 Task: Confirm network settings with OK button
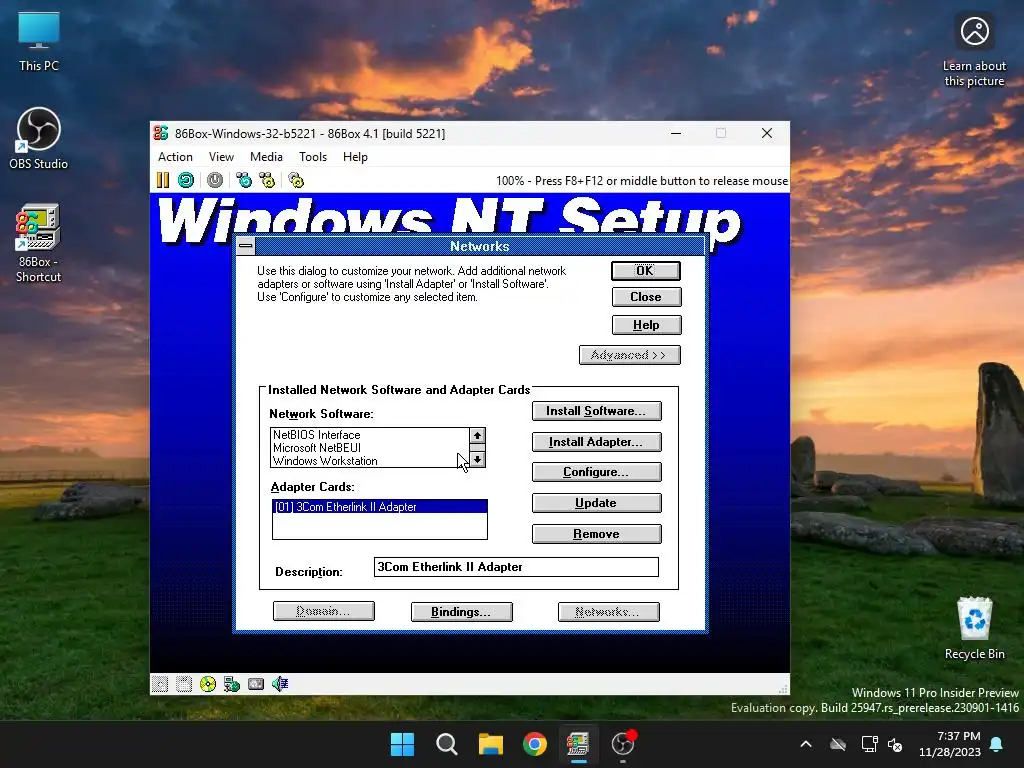646,270
